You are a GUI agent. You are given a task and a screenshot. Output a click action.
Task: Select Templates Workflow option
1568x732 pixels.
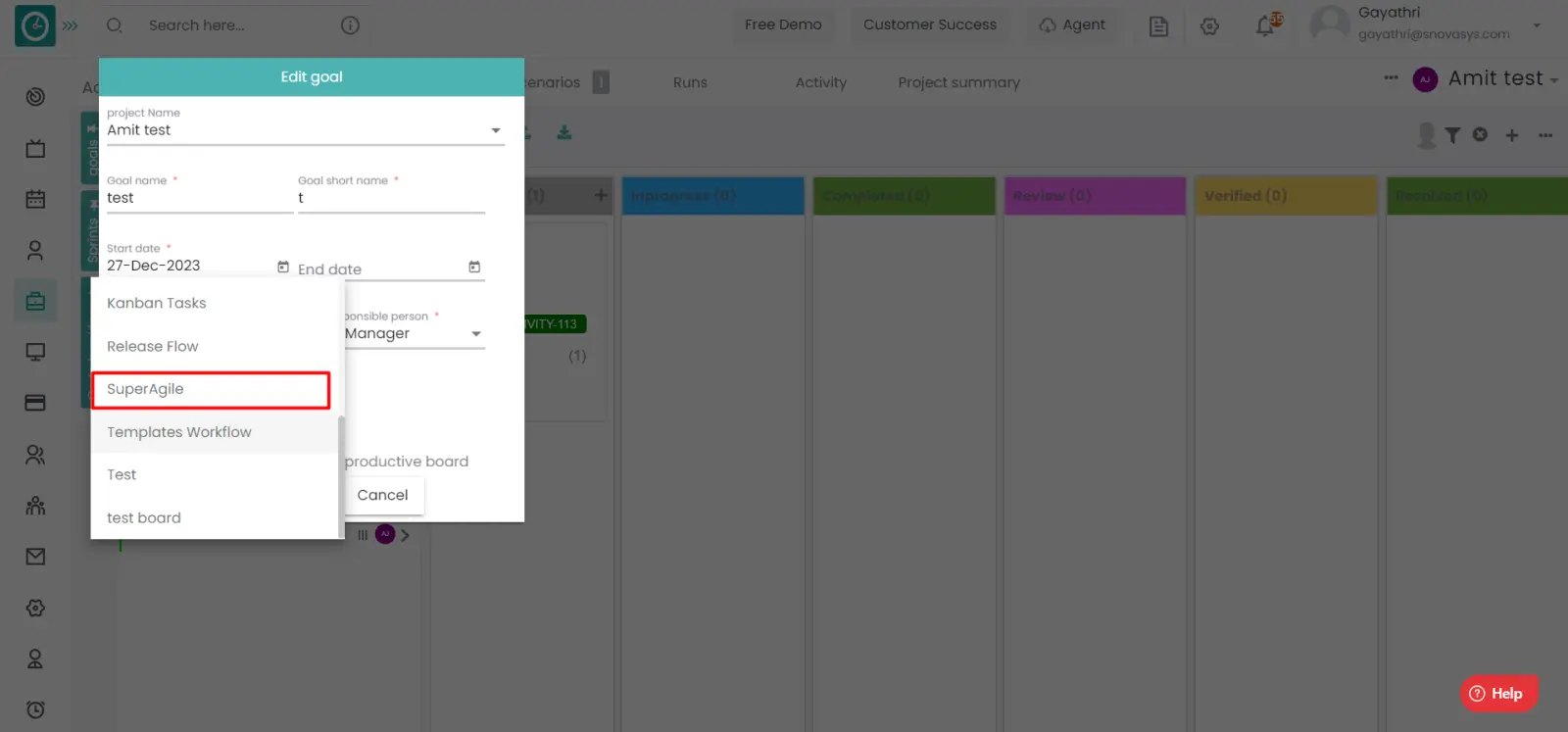[x=215, y=432]
